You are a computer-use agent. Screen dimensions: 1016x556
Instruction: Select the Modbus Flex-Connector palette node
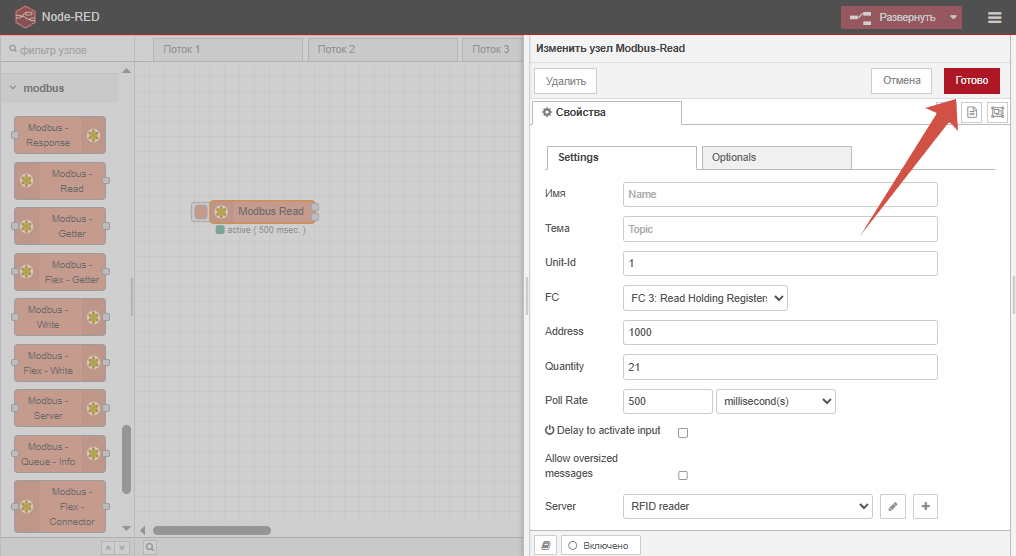tap(60, 507)
